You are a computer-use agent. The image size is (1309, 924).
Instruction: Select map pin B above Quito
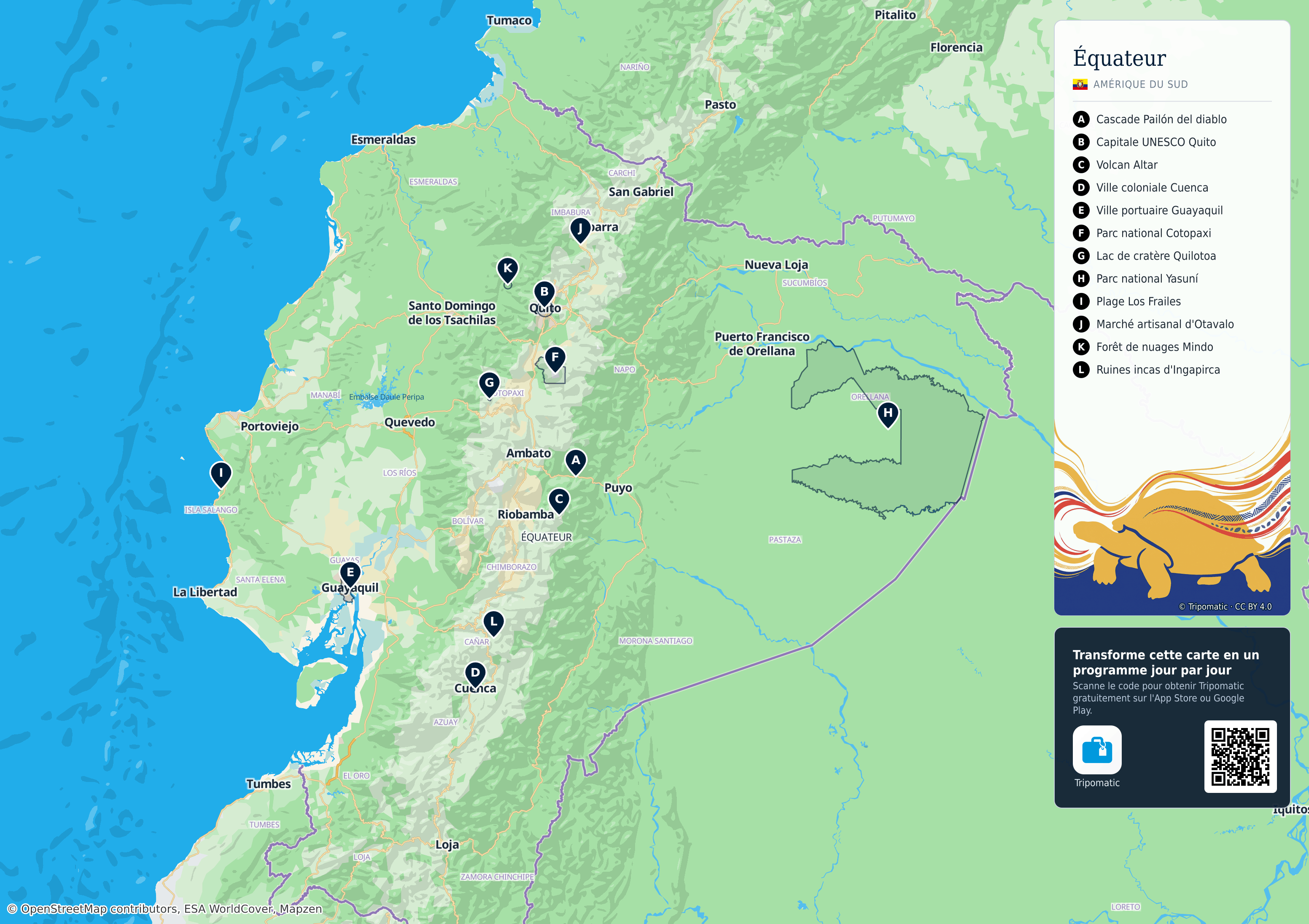[544, 294]
